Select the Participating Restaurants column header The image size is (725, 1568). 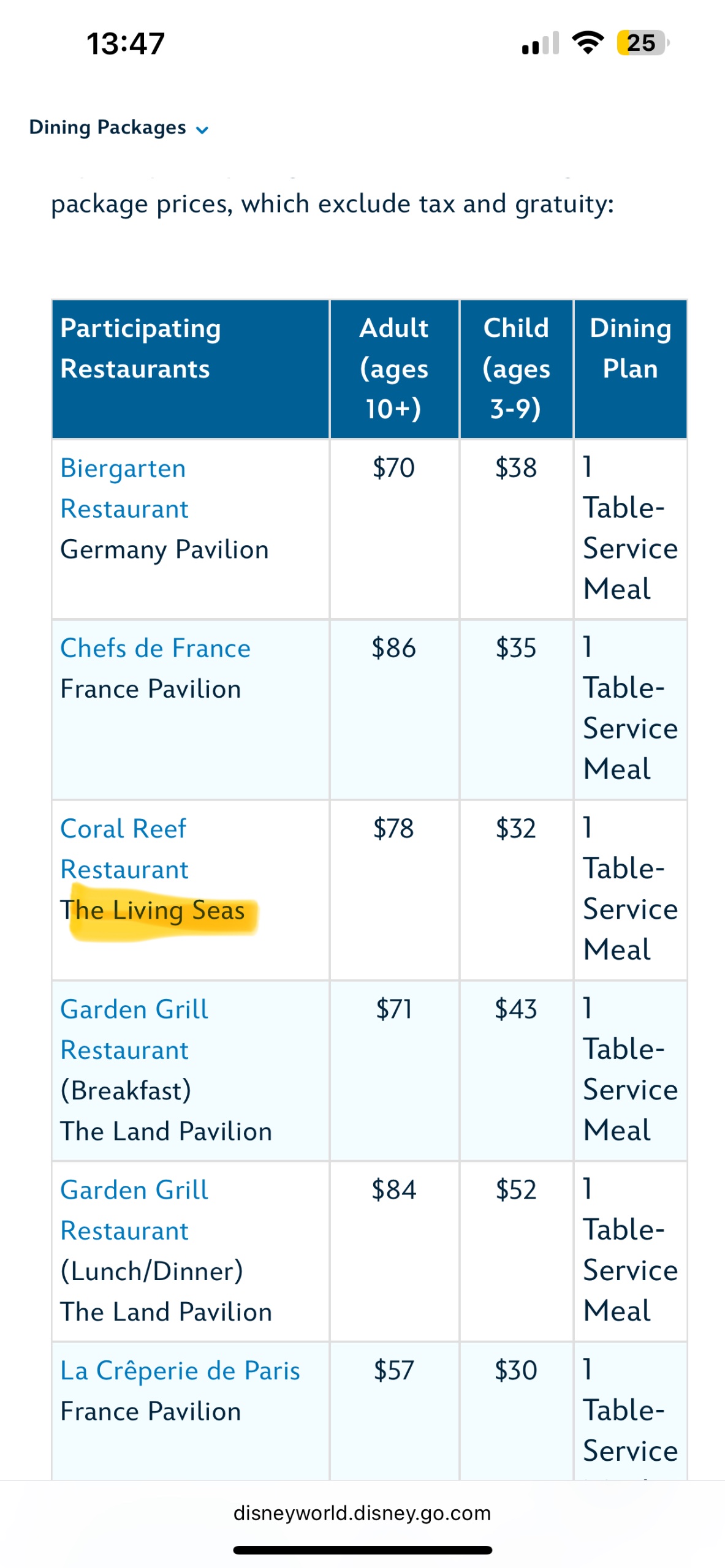141,349
